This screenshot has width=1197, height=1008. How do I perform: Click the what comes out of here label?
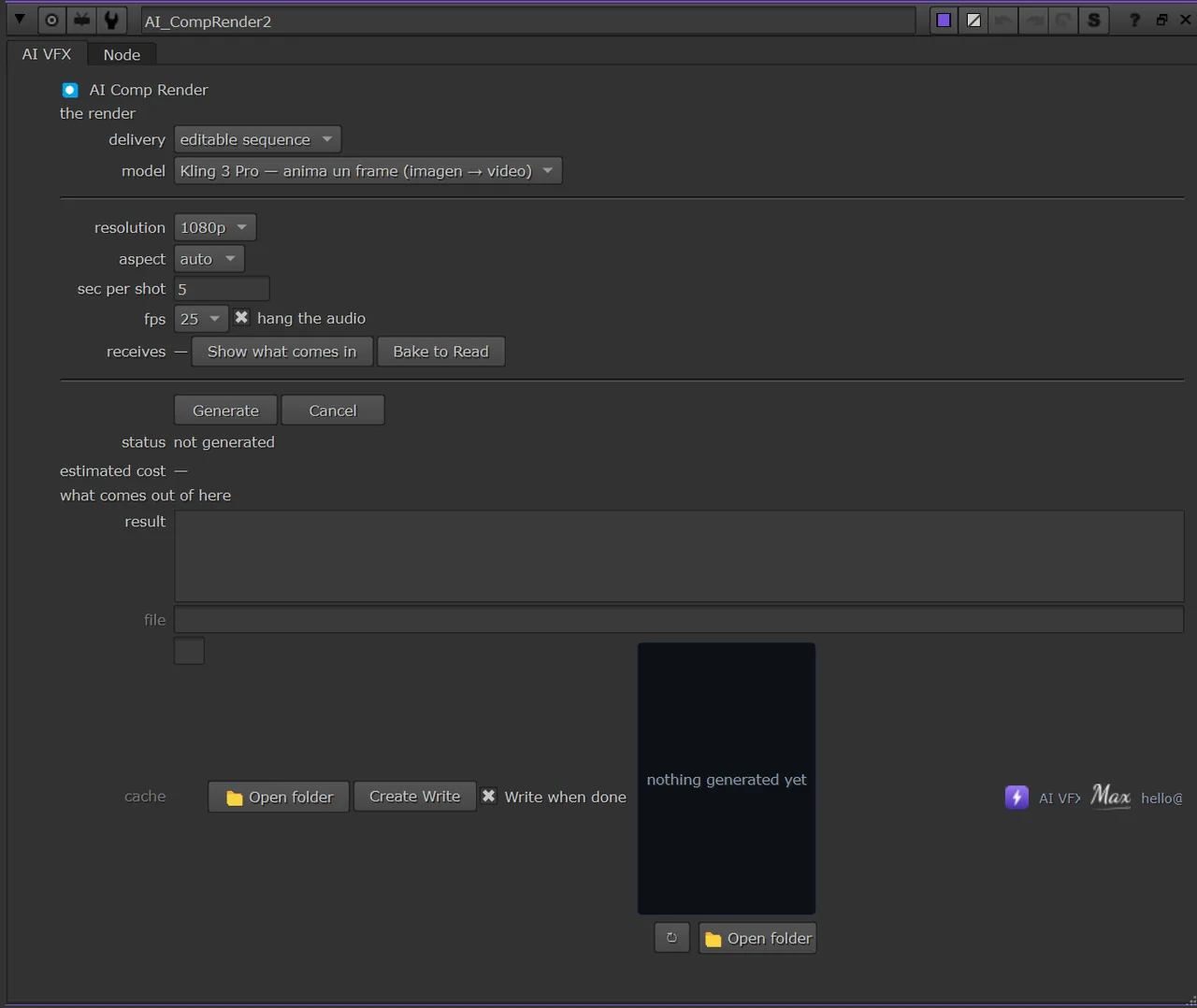[145, 496]
